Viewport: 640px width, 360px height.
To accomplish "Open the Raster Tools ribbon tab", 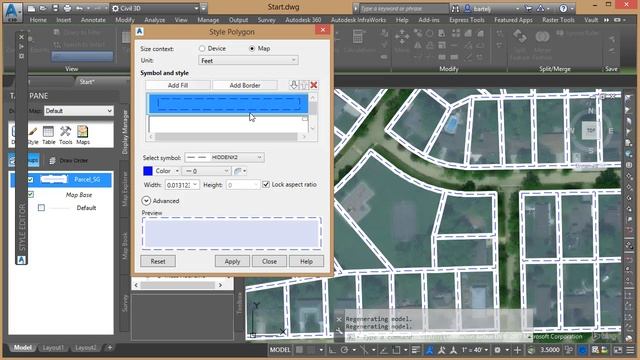I will coord(558,20).
